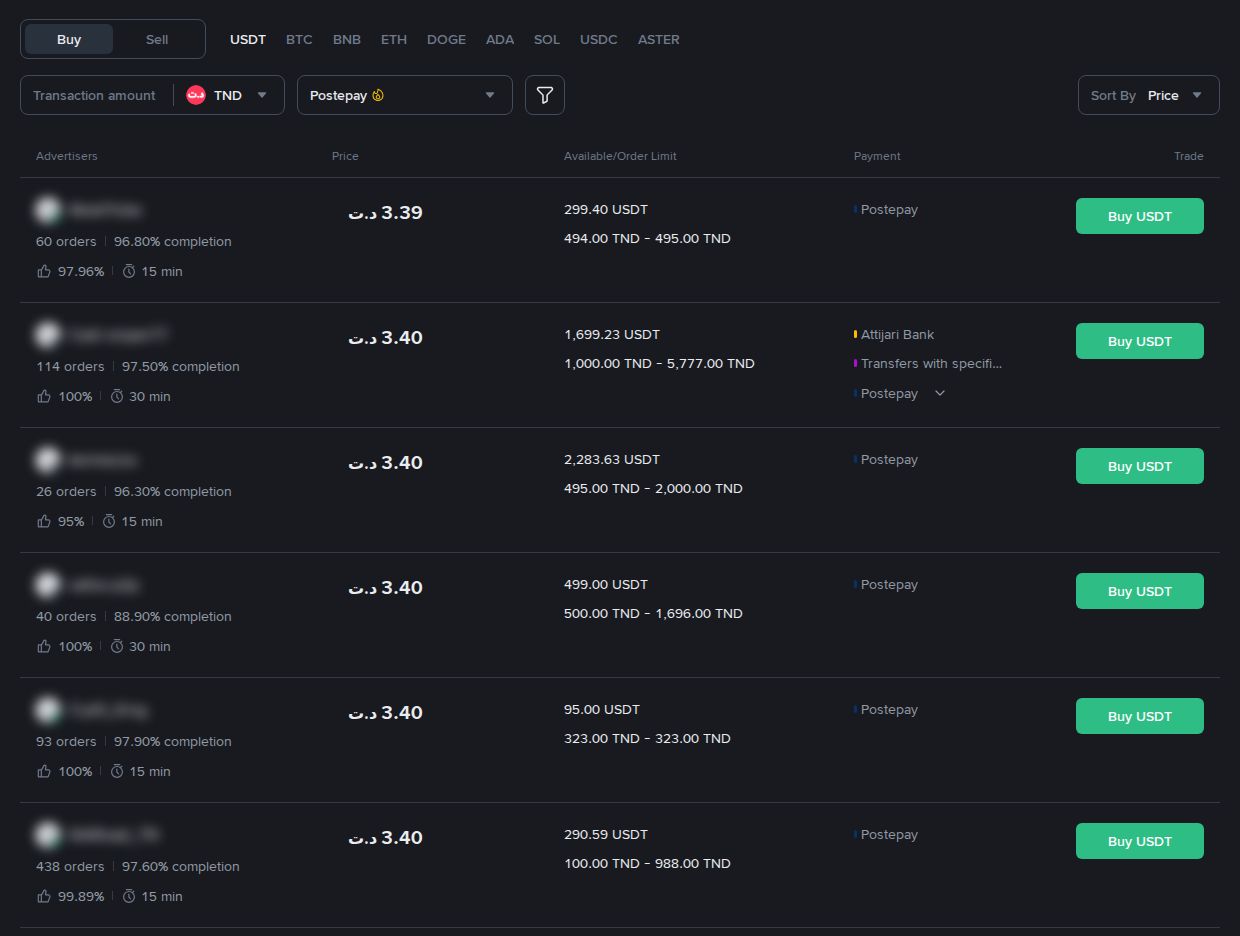Expand payment methods chevron next to Postepay
The image size is (1240, 936).
click(x=939, y=393)
